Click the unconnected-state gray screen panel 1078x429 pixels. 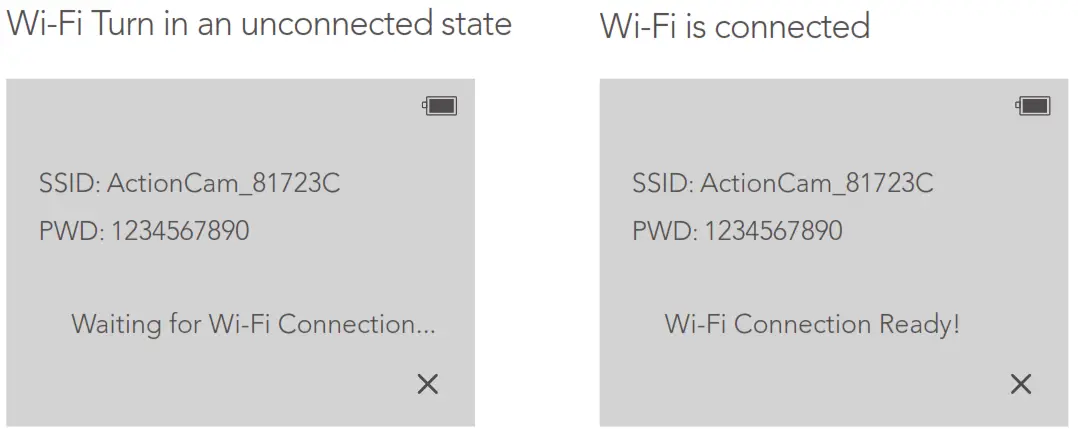[x=240, y=280]
